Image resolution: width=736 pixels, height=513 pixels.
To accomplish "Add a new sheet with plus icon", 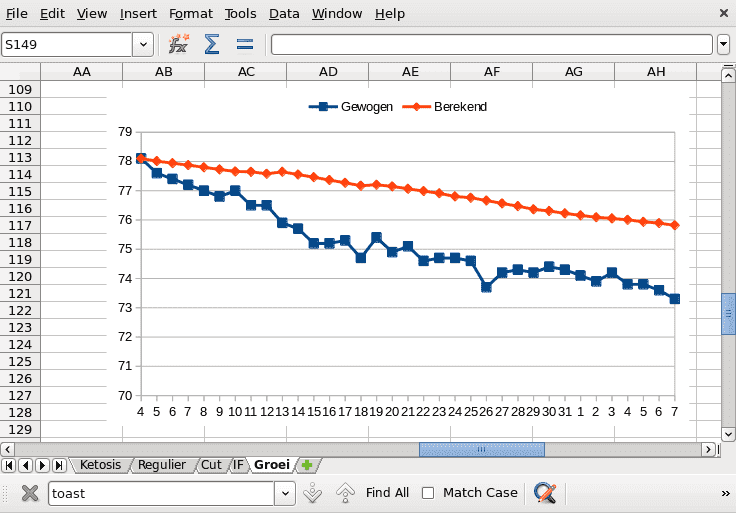I will pos(307,465).
